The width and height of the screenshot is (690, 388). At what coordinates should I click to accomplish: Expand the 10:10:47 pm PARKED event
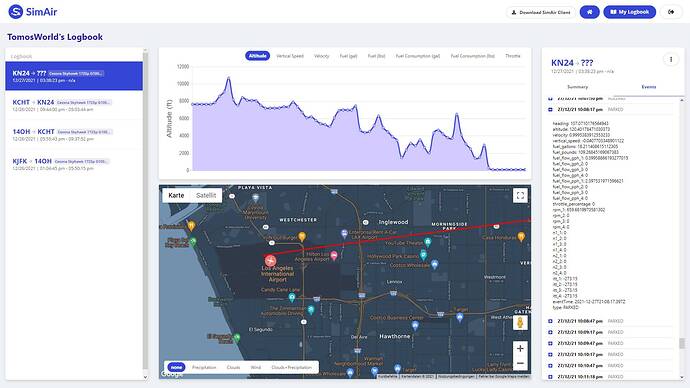tap(550, 366)
